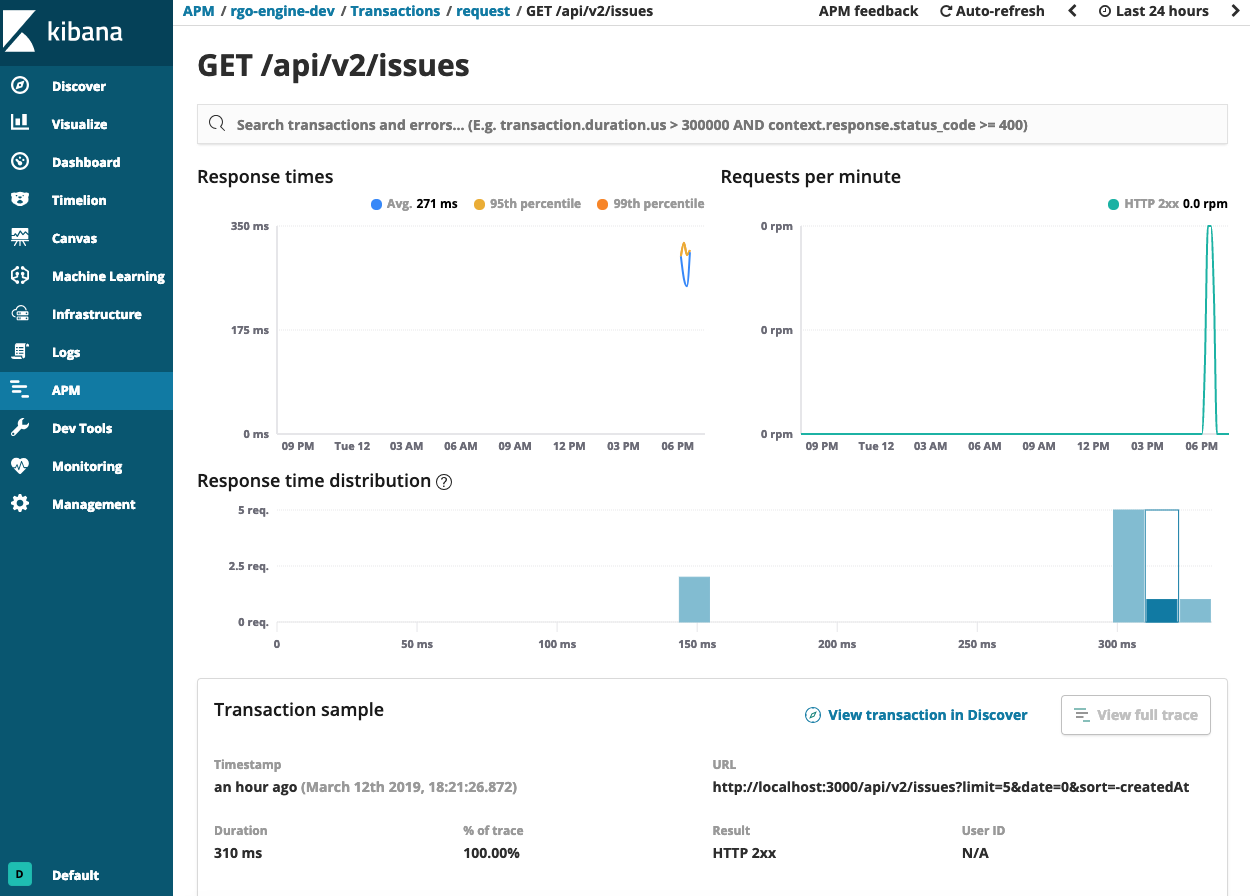Click the transaction sample URL text

pos(951,787)
